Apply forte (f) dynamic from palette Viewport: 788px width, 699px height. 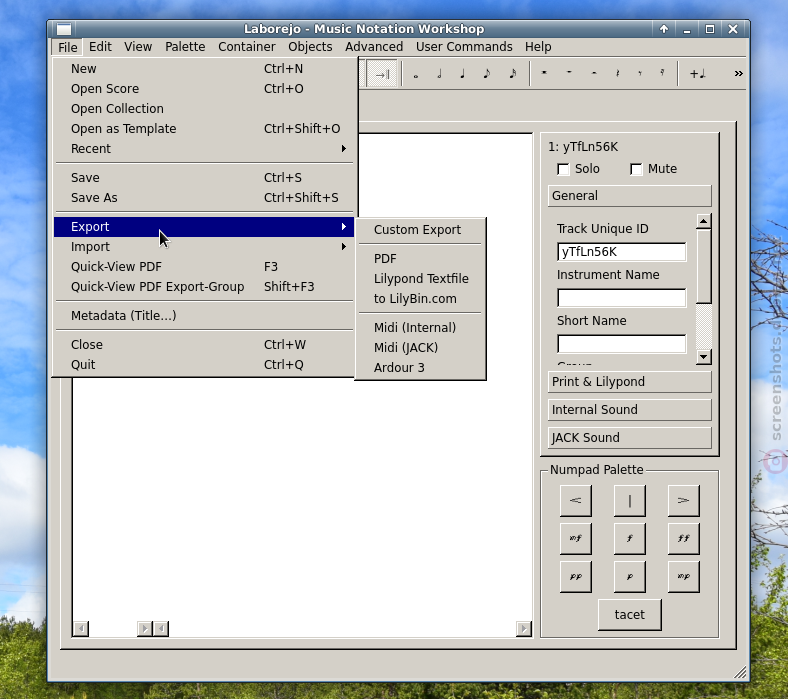pyautogui.click(x=630, y=538)
